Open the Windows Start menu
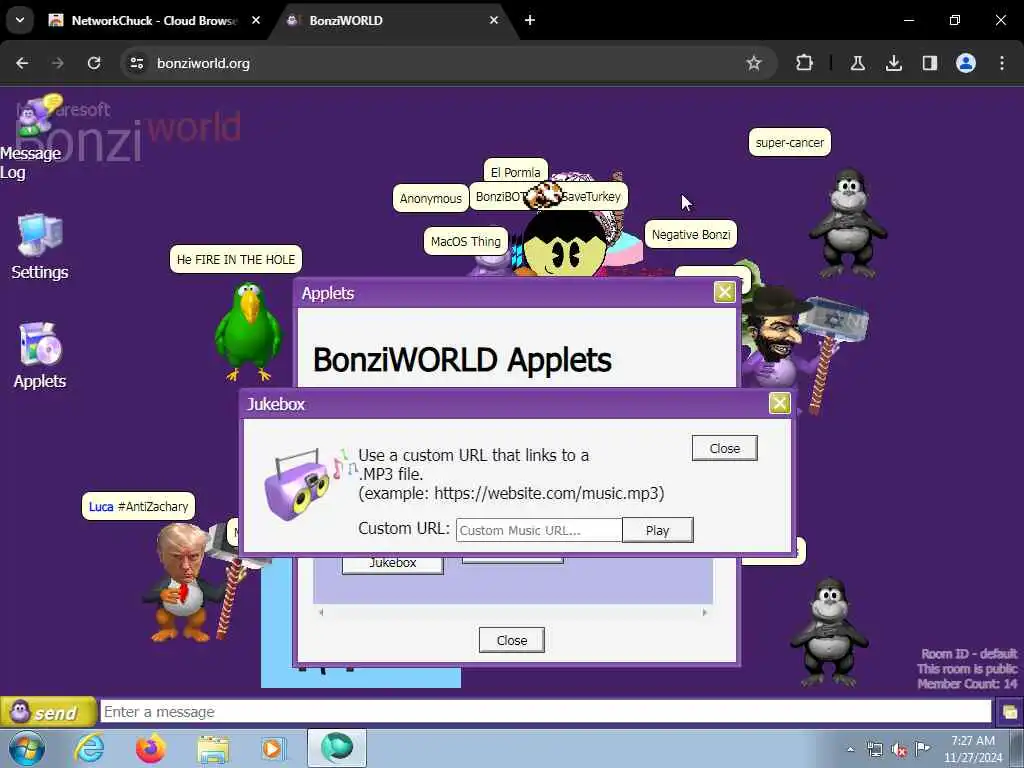This screenshot has height=768, width=1024. (26, 748)
